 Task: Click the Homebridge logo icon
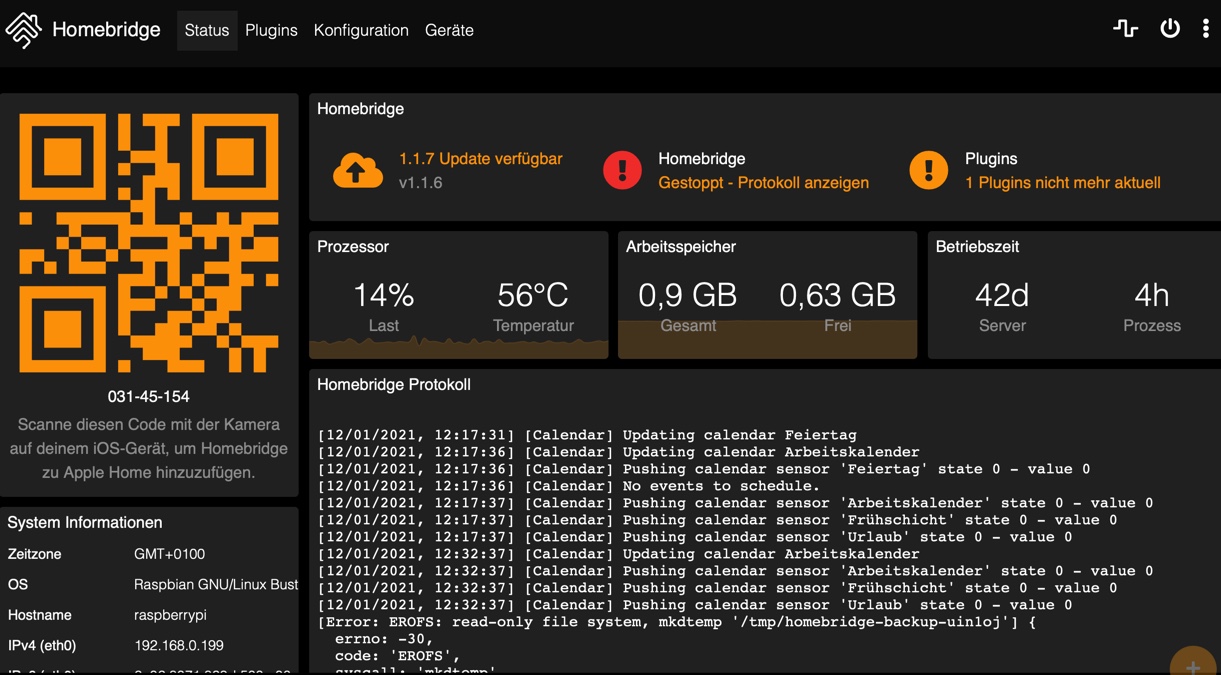pyautogui.click(x=23, y=30)
